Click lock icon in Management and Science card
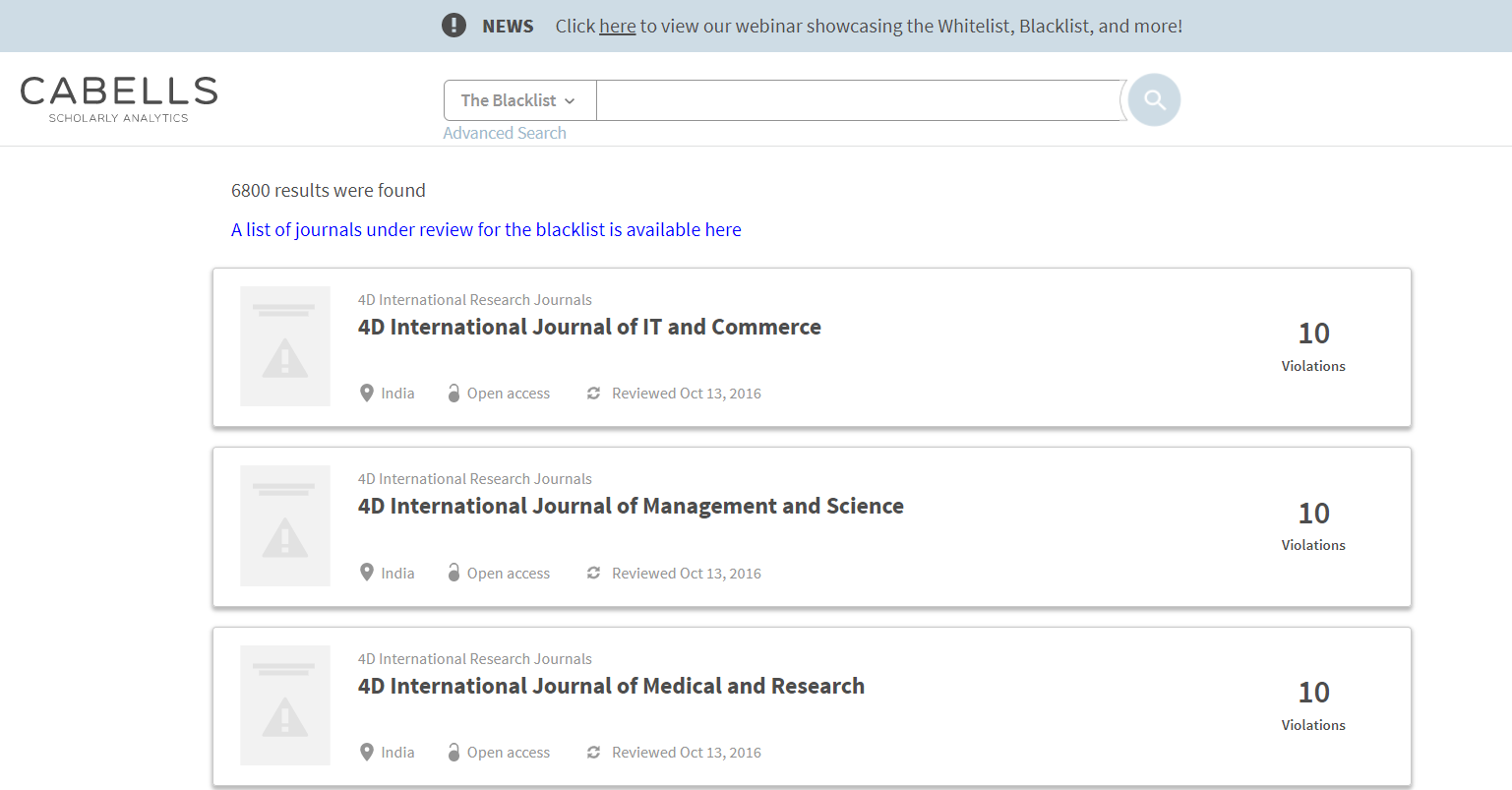 (454, 573)
